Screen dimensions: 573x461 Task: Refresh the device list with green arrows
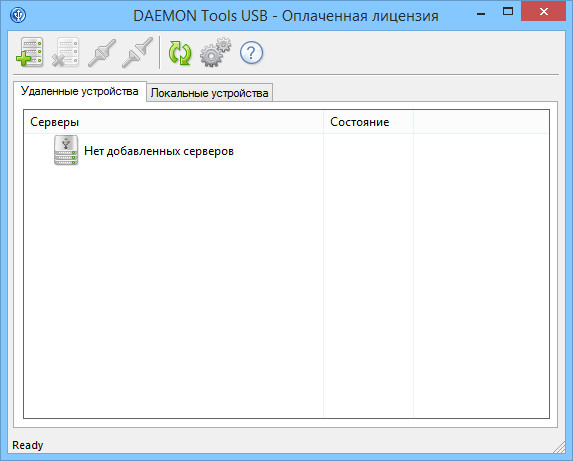[x=180, y=53]
